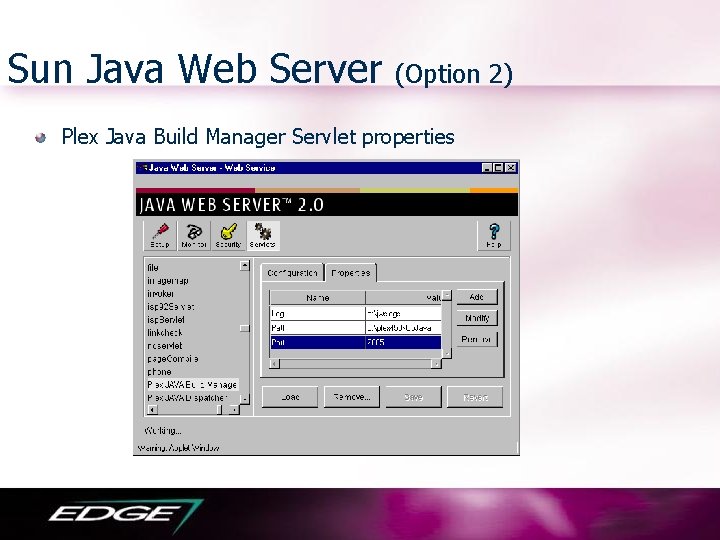Minimize the Java Web Server window
Image resolution: width=720 pixels, height=540 pixels.
[487, 168]
